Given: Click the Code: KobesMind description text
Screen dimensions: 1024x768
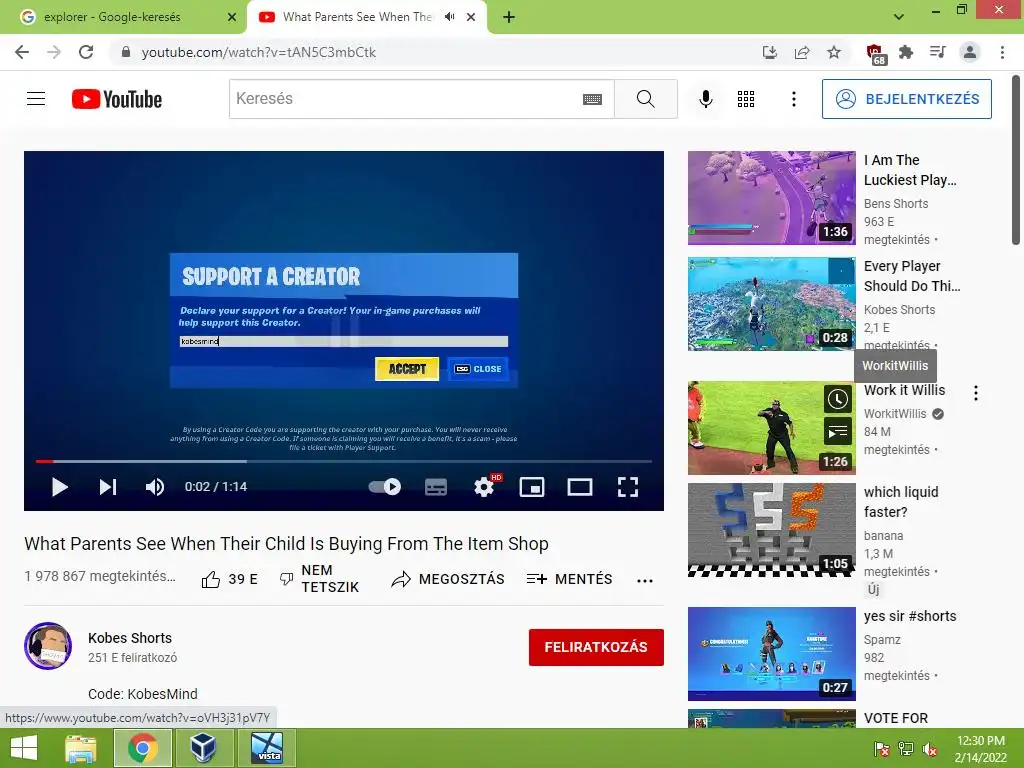Looking at the screenshot, I should click(142, 694).
